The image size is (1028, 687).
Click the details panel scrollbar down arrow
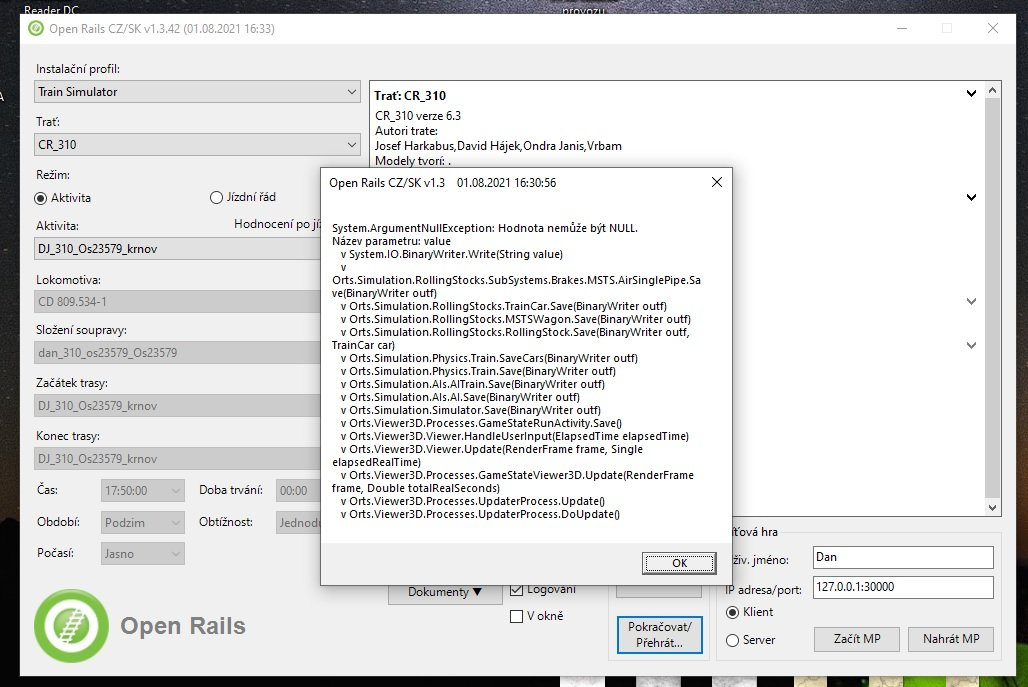pyautogui.click(x=993, y=507)
